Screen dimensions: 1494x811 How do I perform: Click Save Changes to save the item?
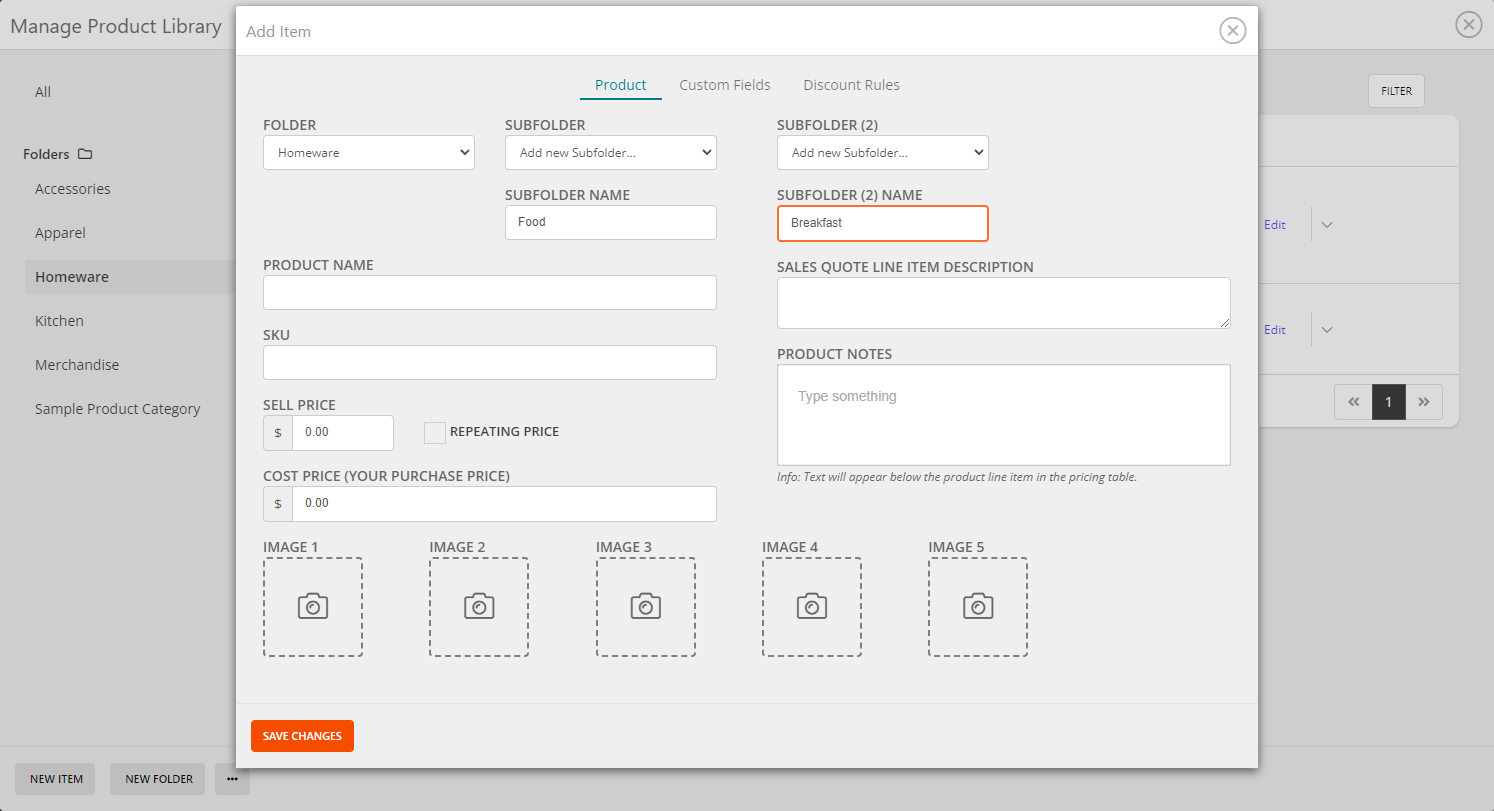click(x=302, y=735)
